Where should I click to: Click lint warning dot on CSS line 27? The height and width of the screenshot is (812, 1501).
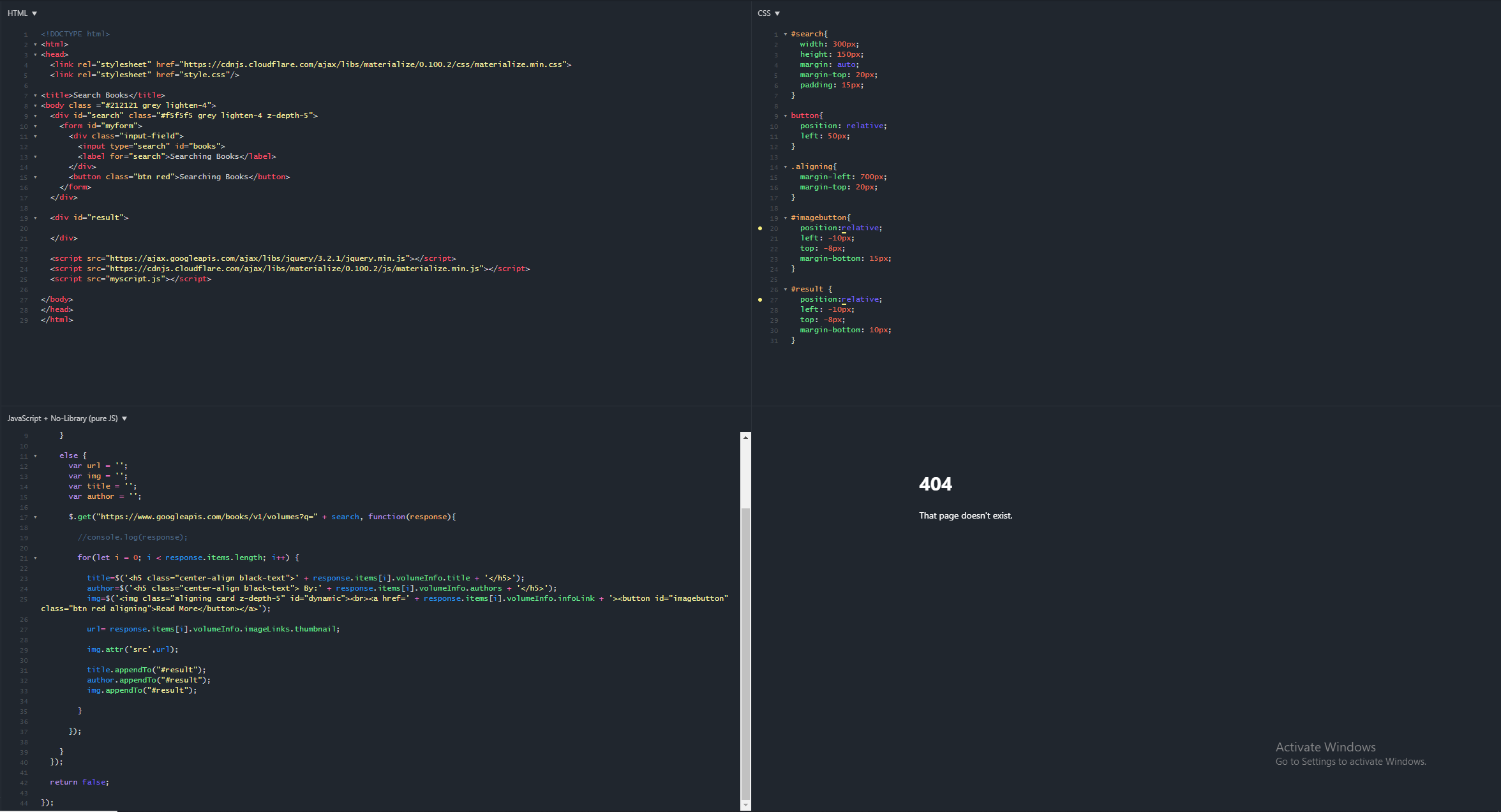point(759,300)
